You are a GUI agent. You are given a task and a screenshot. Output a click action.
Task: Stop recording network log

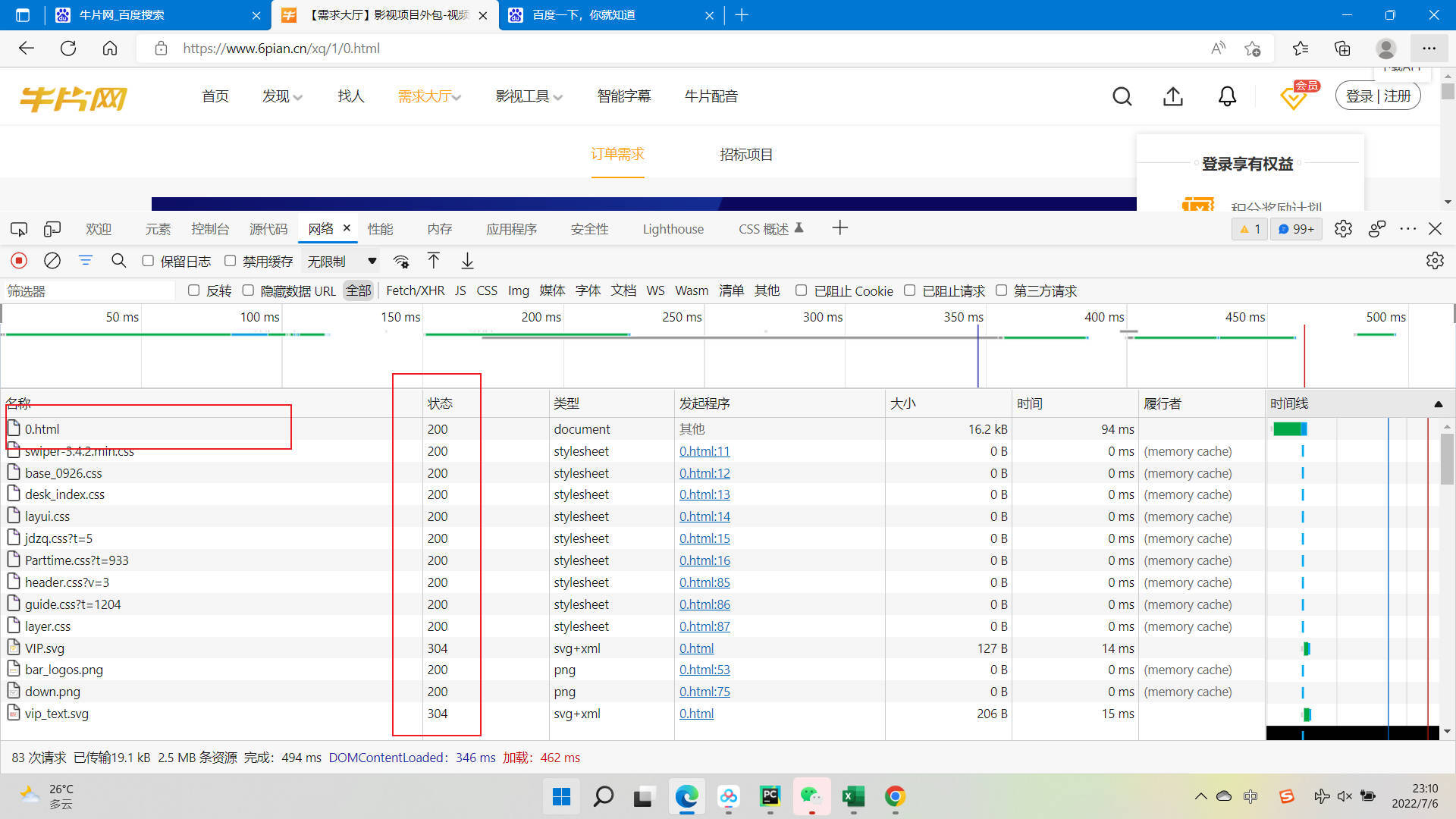pos(19,261)
